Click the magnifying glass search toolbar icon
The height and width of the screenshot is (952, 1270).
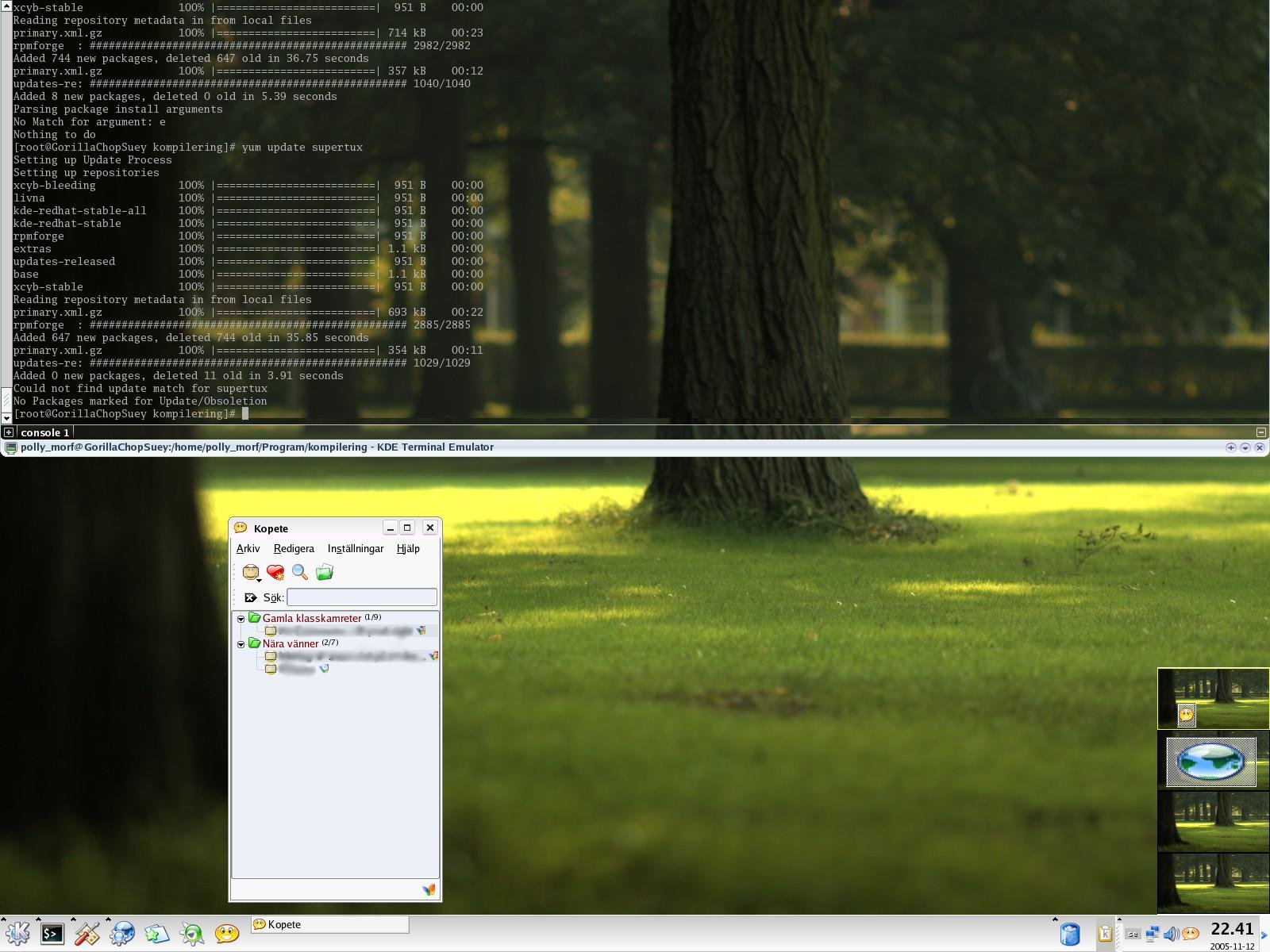[300, 573]
